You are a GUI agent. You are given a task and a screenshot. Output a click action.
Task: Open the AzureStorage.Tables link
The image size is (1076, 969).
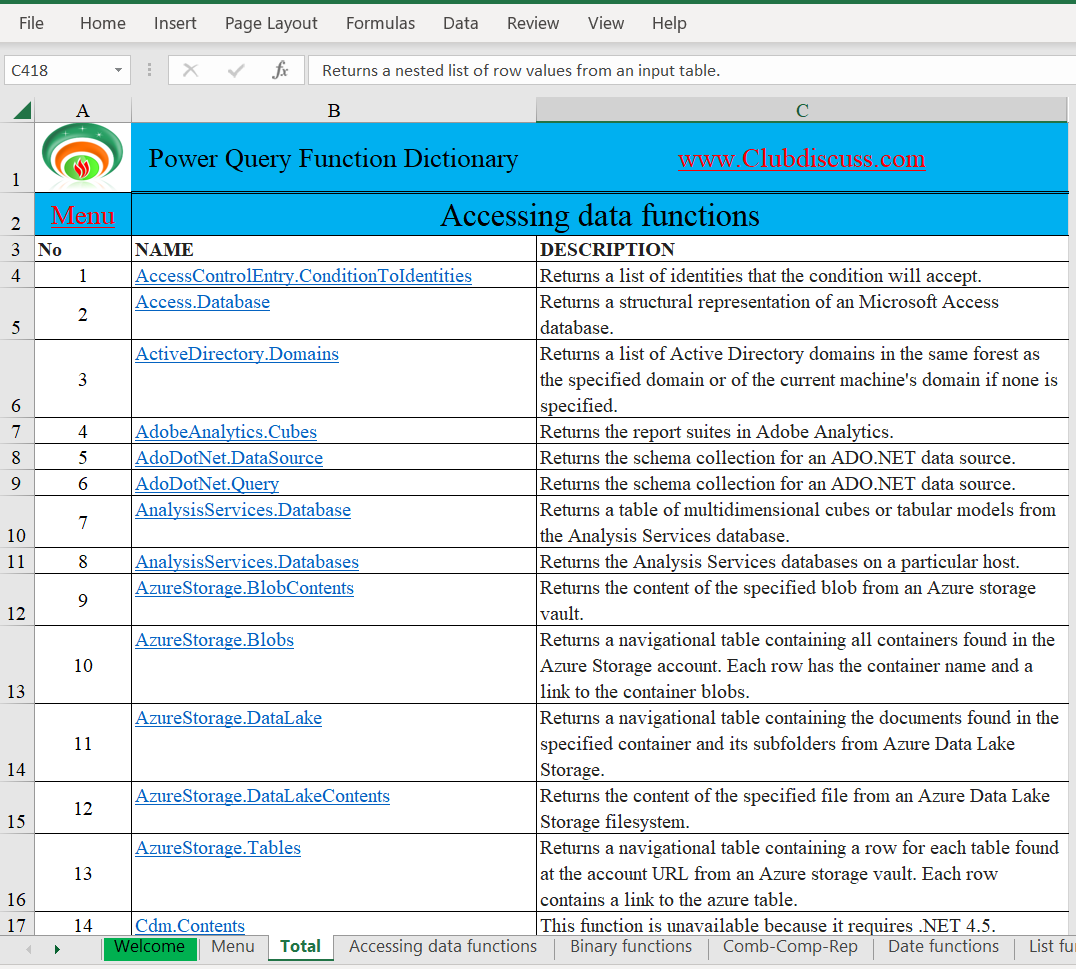tap(218, 848)
